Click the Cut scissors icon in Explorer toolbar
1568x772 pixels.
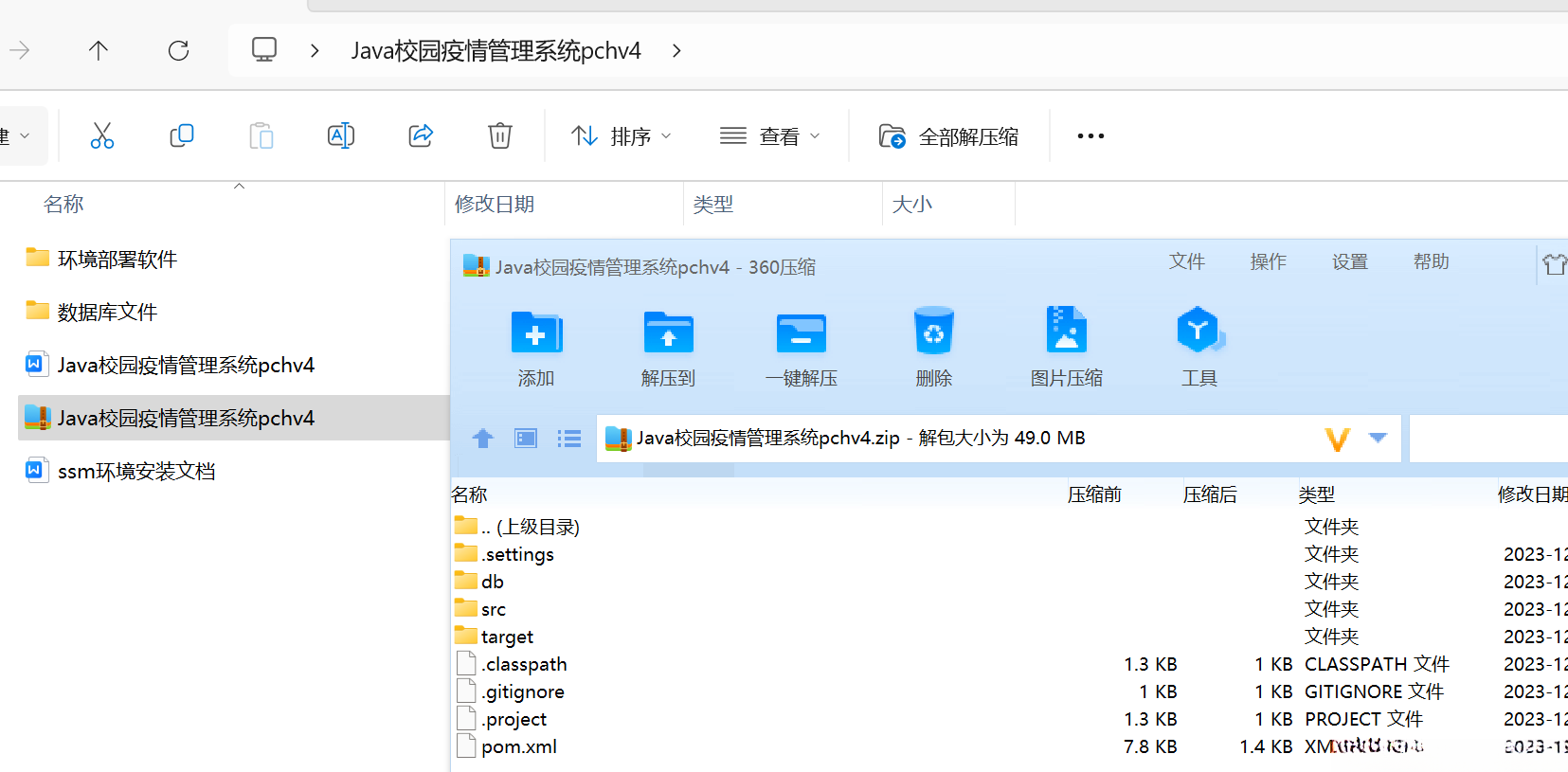pos(102,136)
